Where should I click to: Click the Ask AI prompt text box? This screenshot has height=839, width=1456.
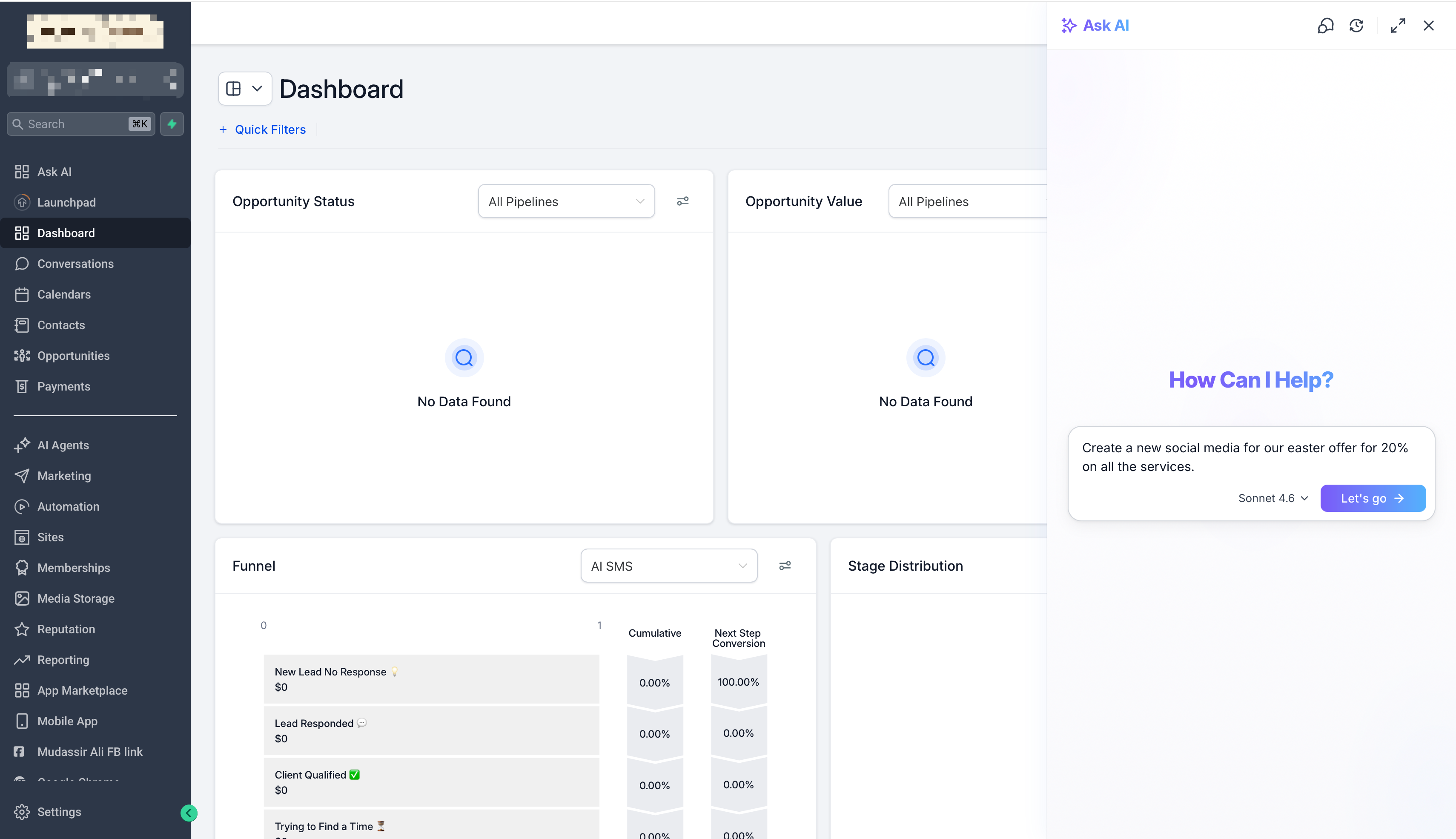[1250, 457]
